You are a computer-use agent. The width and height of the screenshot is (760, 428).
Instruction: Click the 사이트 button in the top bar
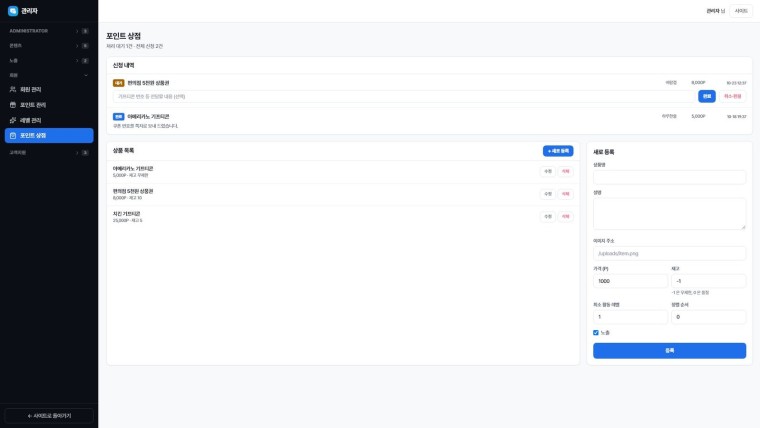(741, 11)
